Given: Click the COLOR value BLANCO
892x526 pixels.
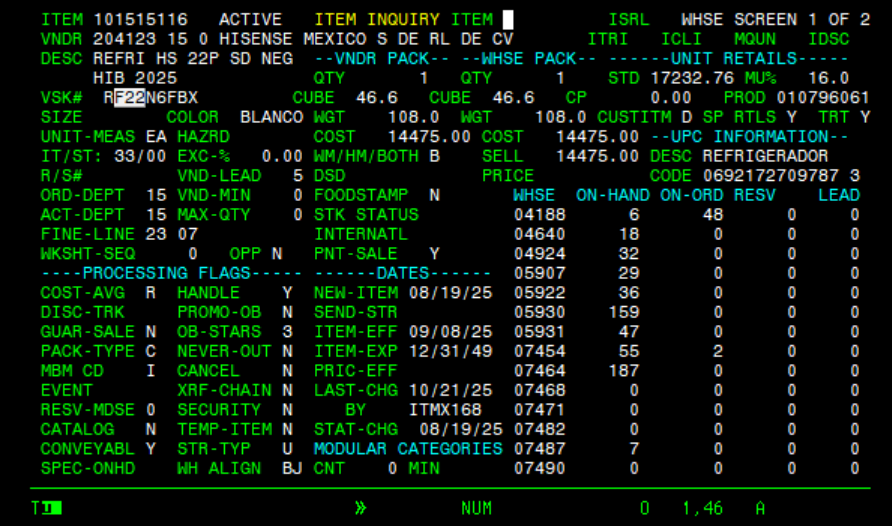Looking at the screenshot, I should (x=271, y=117).
